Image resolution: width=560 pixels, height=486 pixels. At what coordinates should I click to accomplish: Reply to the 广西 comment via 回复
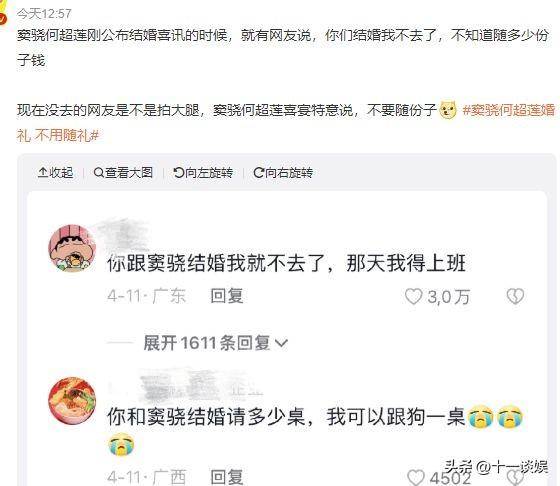click(x=227, y=477)
